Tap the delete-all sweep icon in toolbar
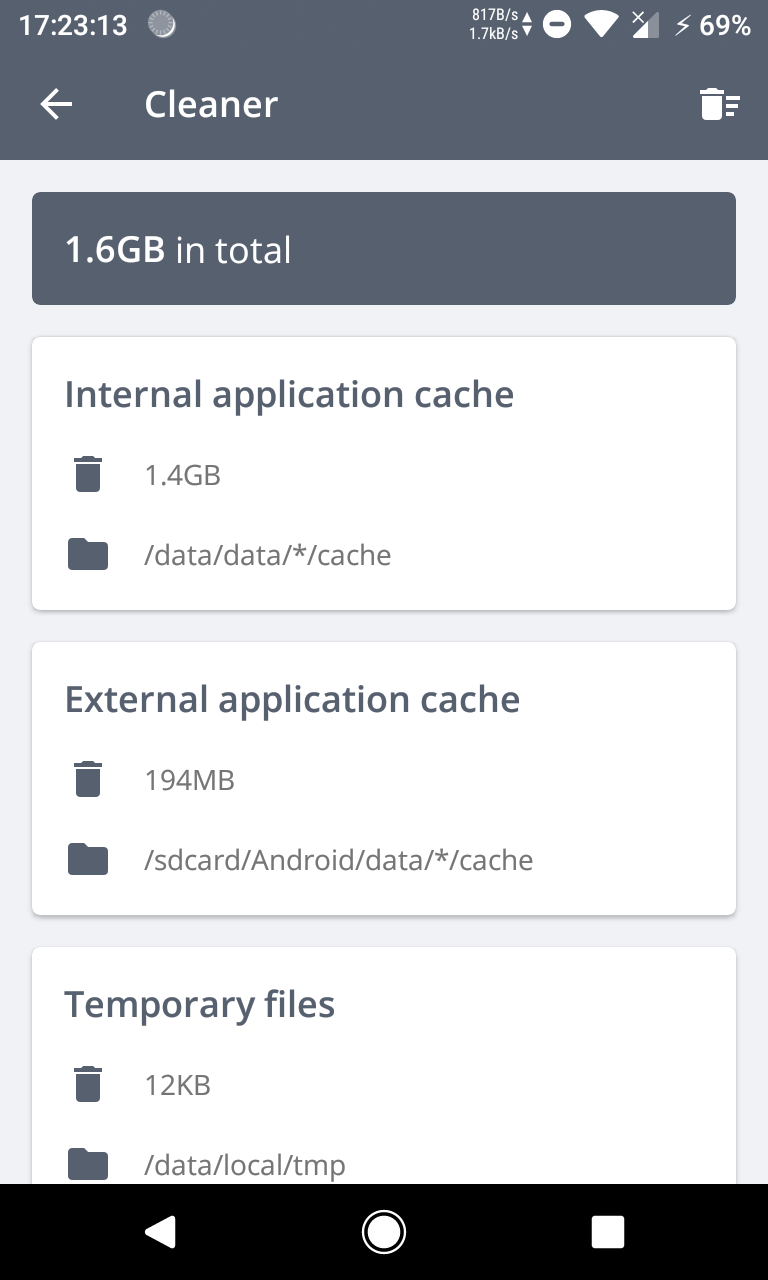The width and height of the screenshot is (768, 1280). tap(719, 104)
